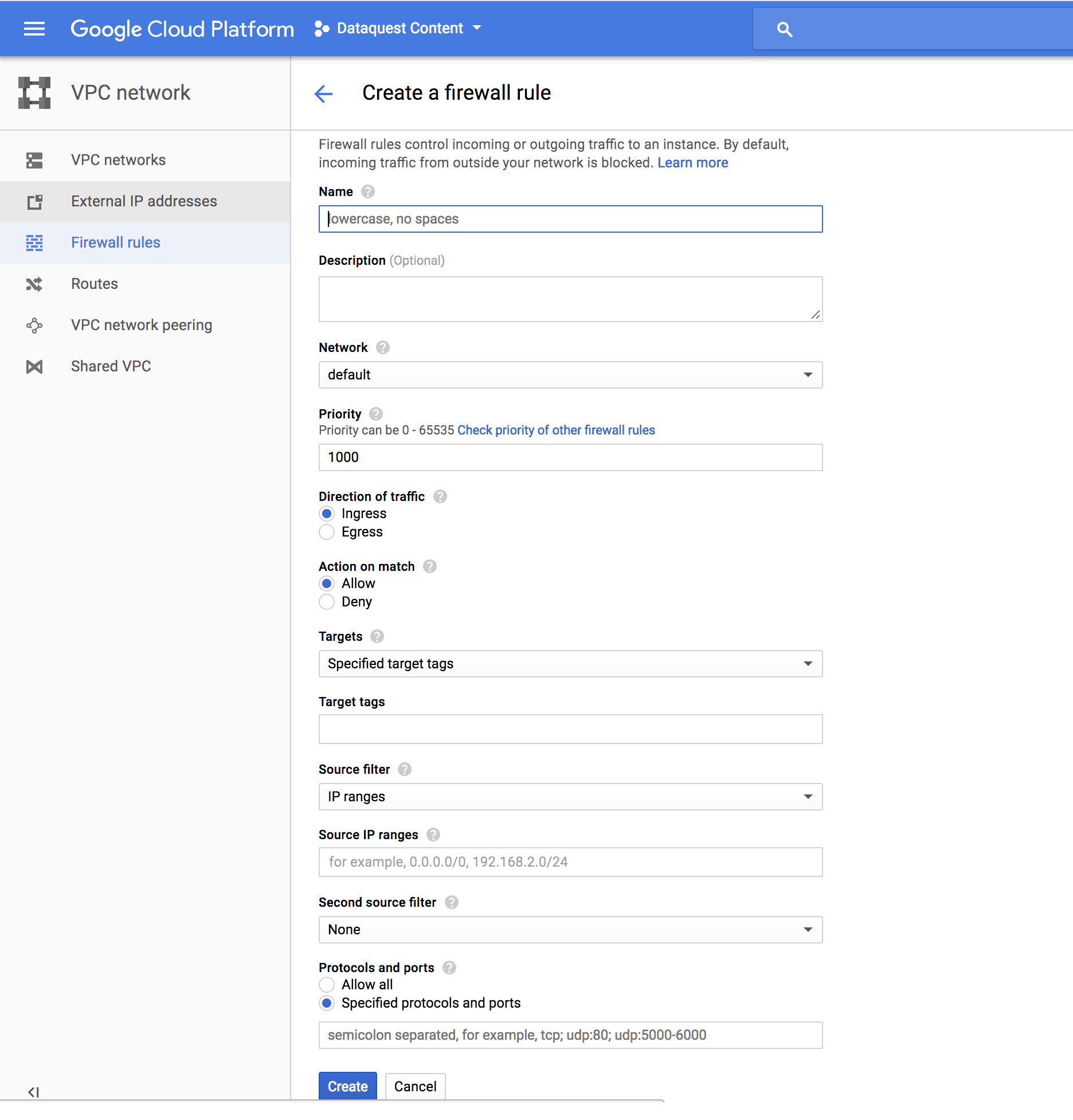Viewport: 1073px width, 1120px height.
Task: Click the Source IP ranges input field
Action: coord(570,862)
